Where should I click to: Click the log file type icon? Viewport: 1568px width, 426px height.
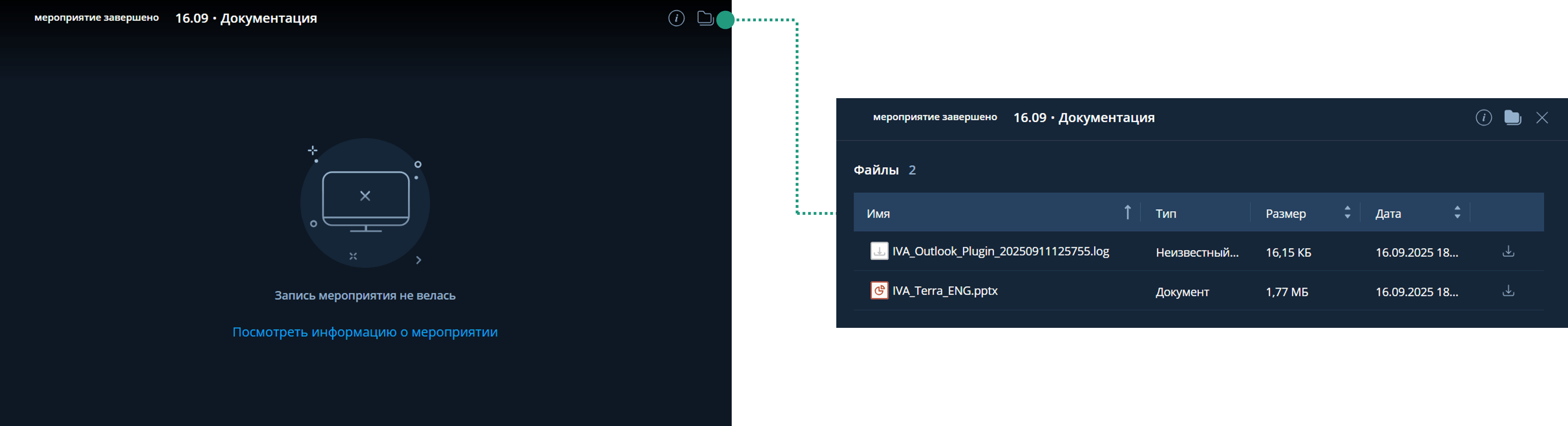tap(879, 251)
